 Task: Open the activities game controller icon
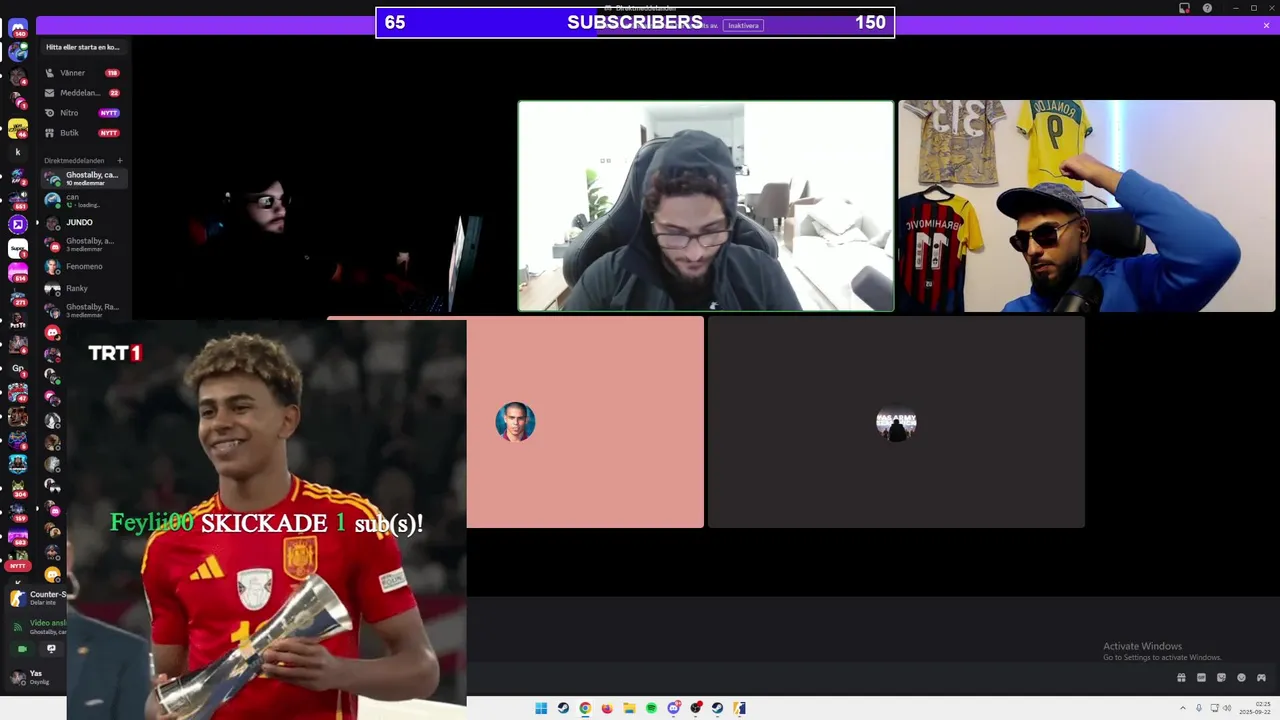tap(1261, 677)
